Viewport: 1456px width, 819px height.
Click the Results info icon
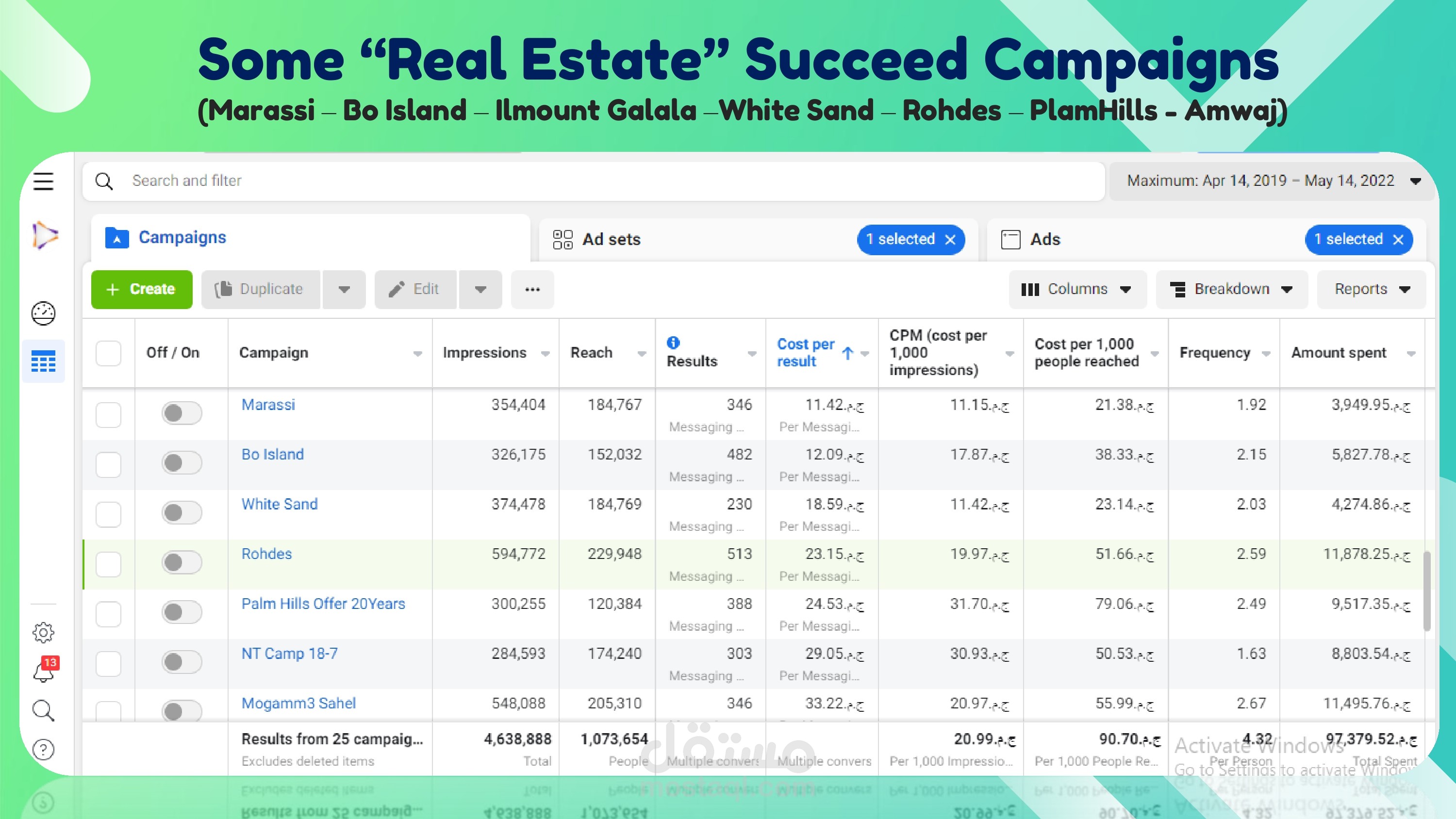pyautogui.click(x=673, y=342)
